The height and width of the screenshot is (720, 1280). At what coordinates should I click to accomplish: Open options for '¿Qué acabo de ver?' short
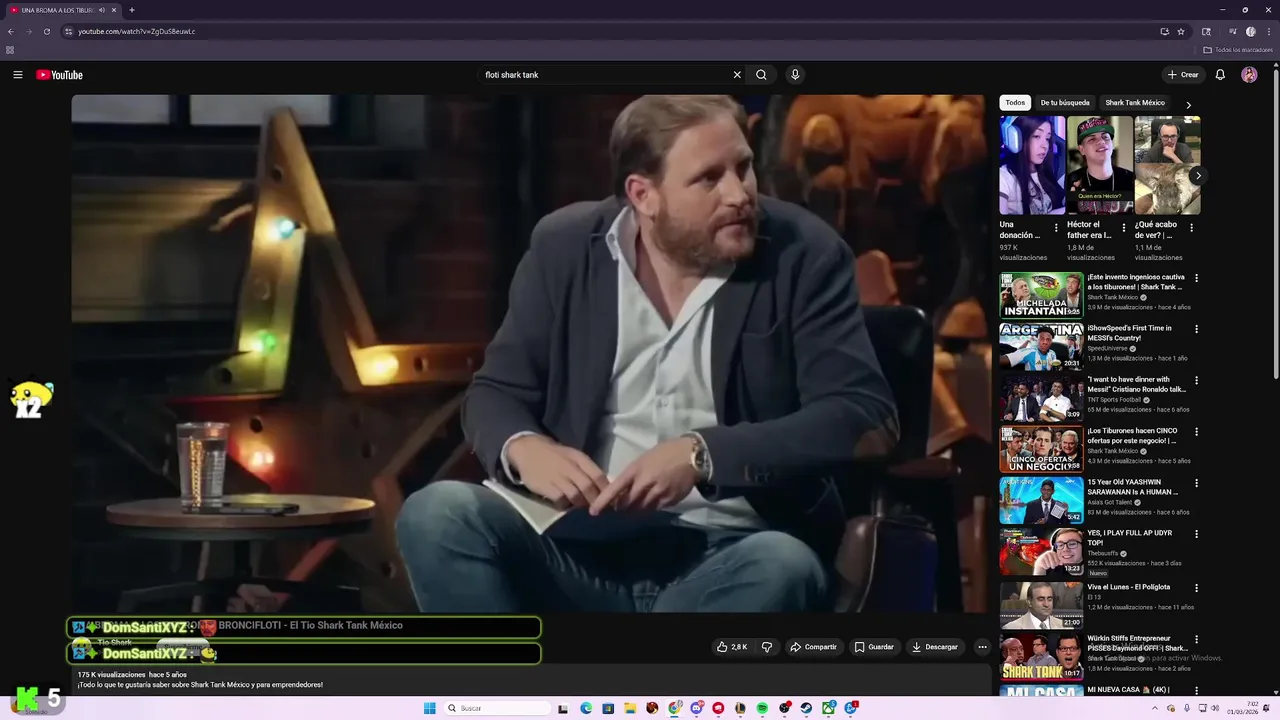click(x=1191, y=228)
